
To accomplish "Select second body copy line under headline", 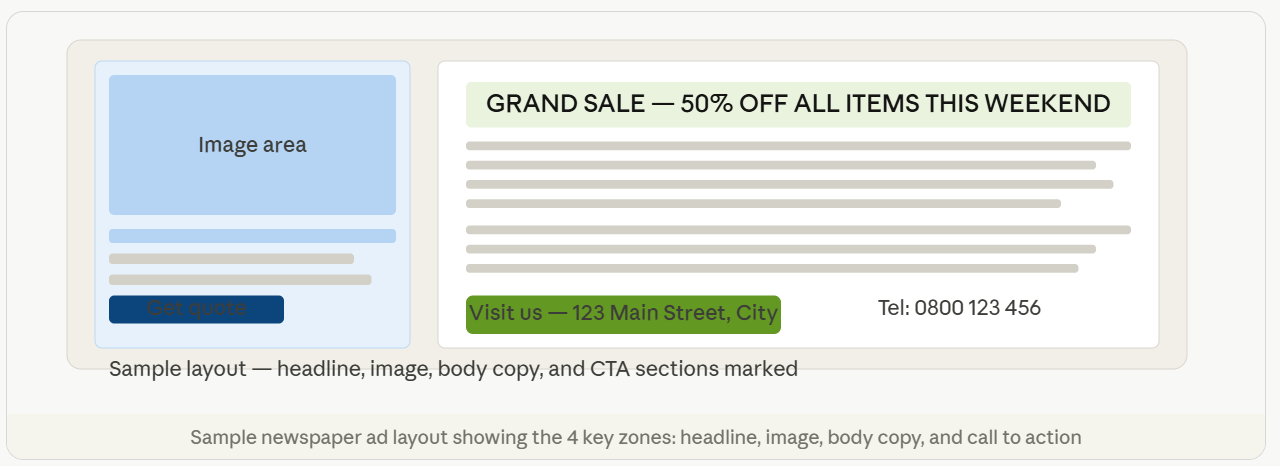I will 781,165.
